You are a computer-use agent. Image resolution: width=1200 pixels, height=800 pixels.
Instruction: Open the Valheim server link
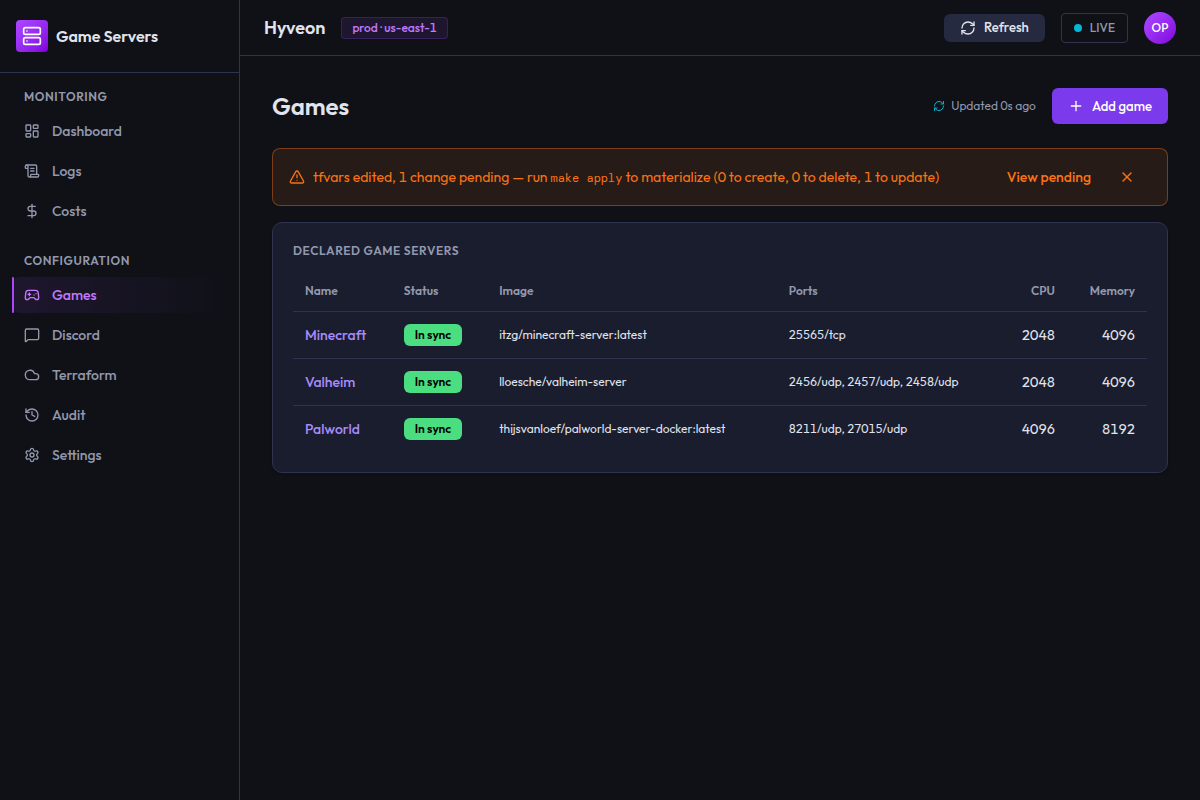(330, 382)
